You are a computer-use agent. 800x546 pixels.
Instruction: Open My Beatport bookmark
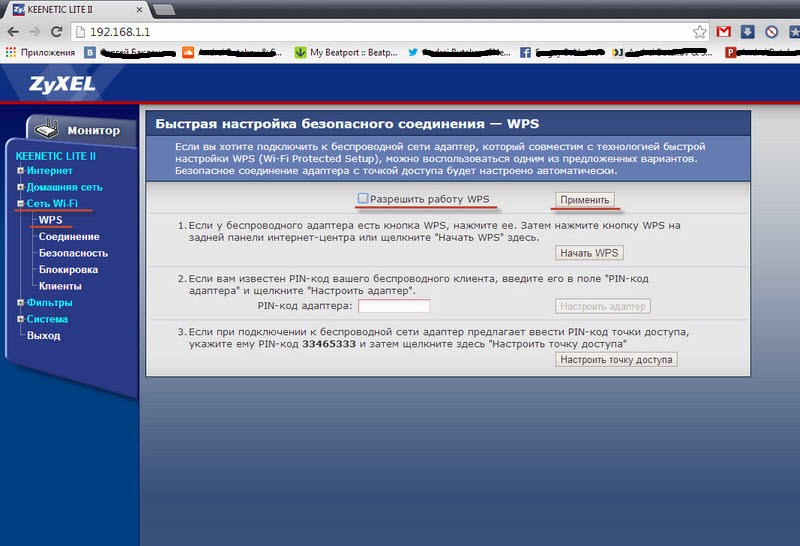coord(347,52)
